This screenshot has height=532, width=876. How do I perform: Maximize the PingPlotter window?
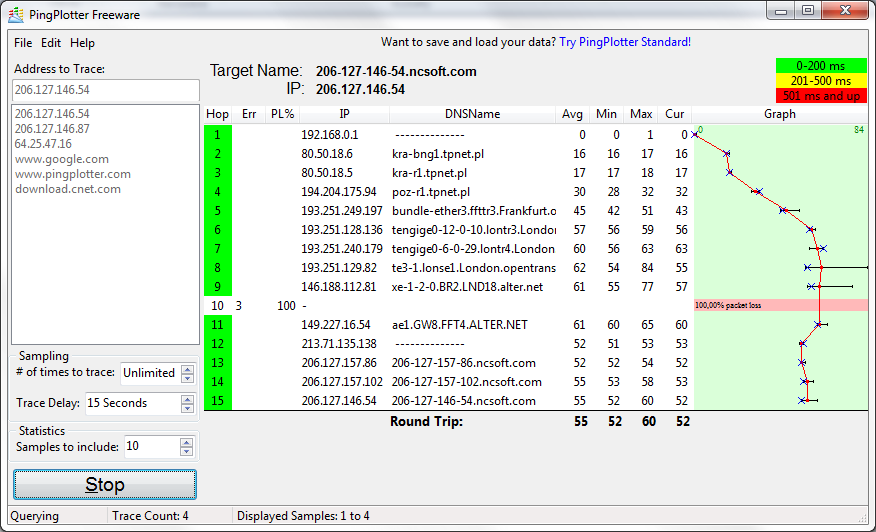click(x=807, y=10)
